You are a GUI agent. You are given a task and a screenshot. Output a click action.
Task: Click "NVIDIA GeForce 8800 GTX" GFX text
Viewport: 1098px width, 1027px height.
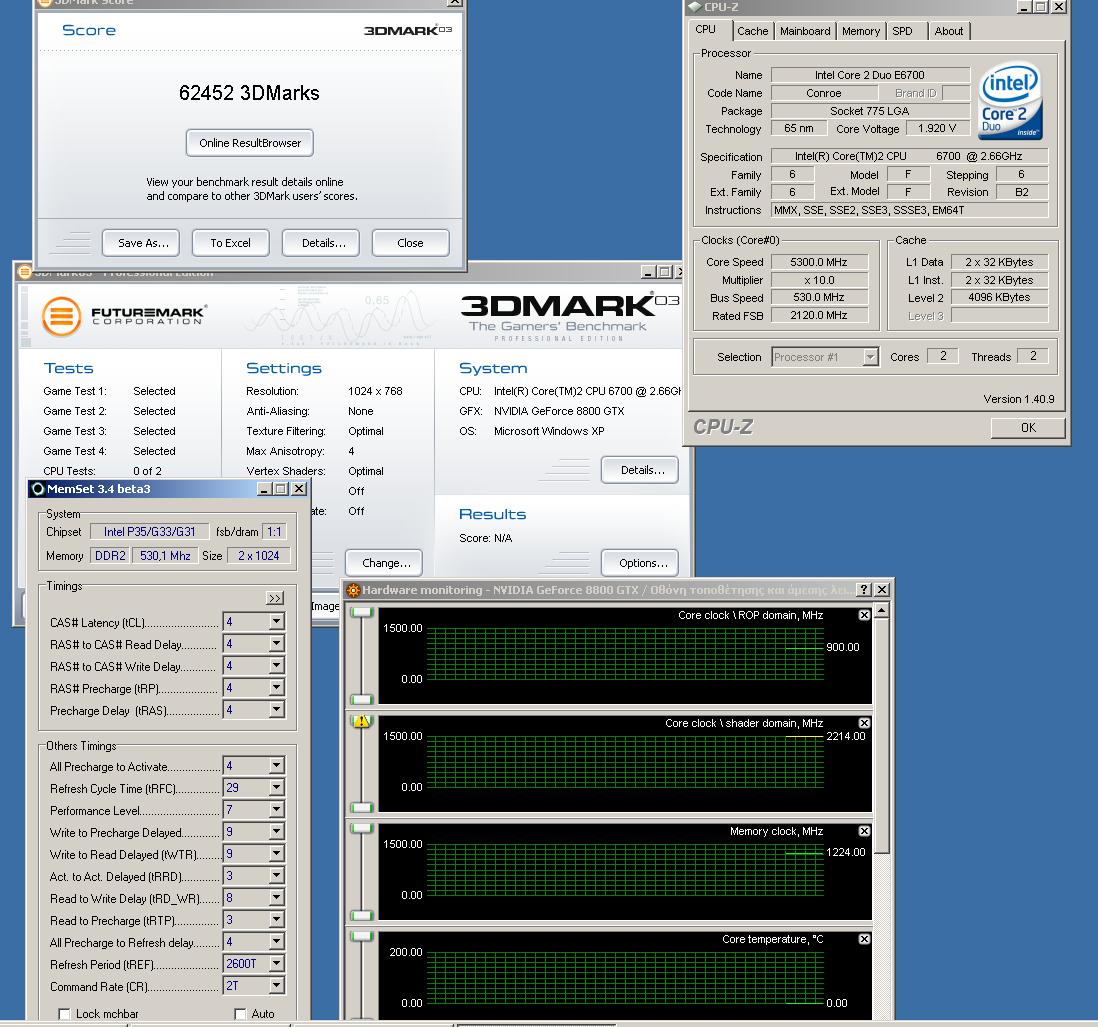pos(559,411)
